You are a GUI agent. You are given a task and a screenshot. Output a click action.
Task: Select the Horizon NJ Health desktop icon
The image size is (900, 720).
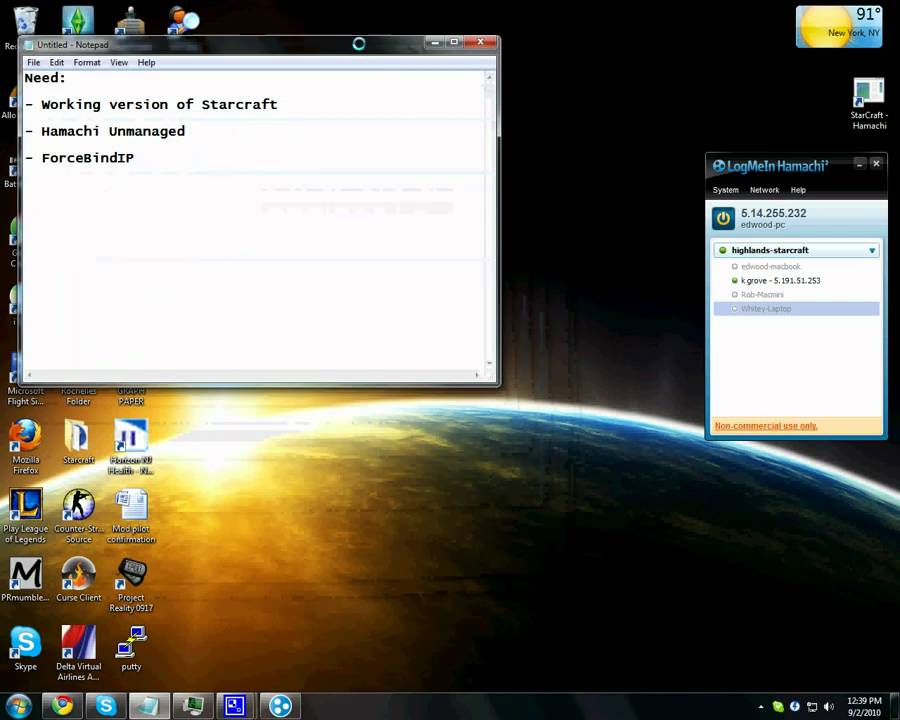pos(131,447)
